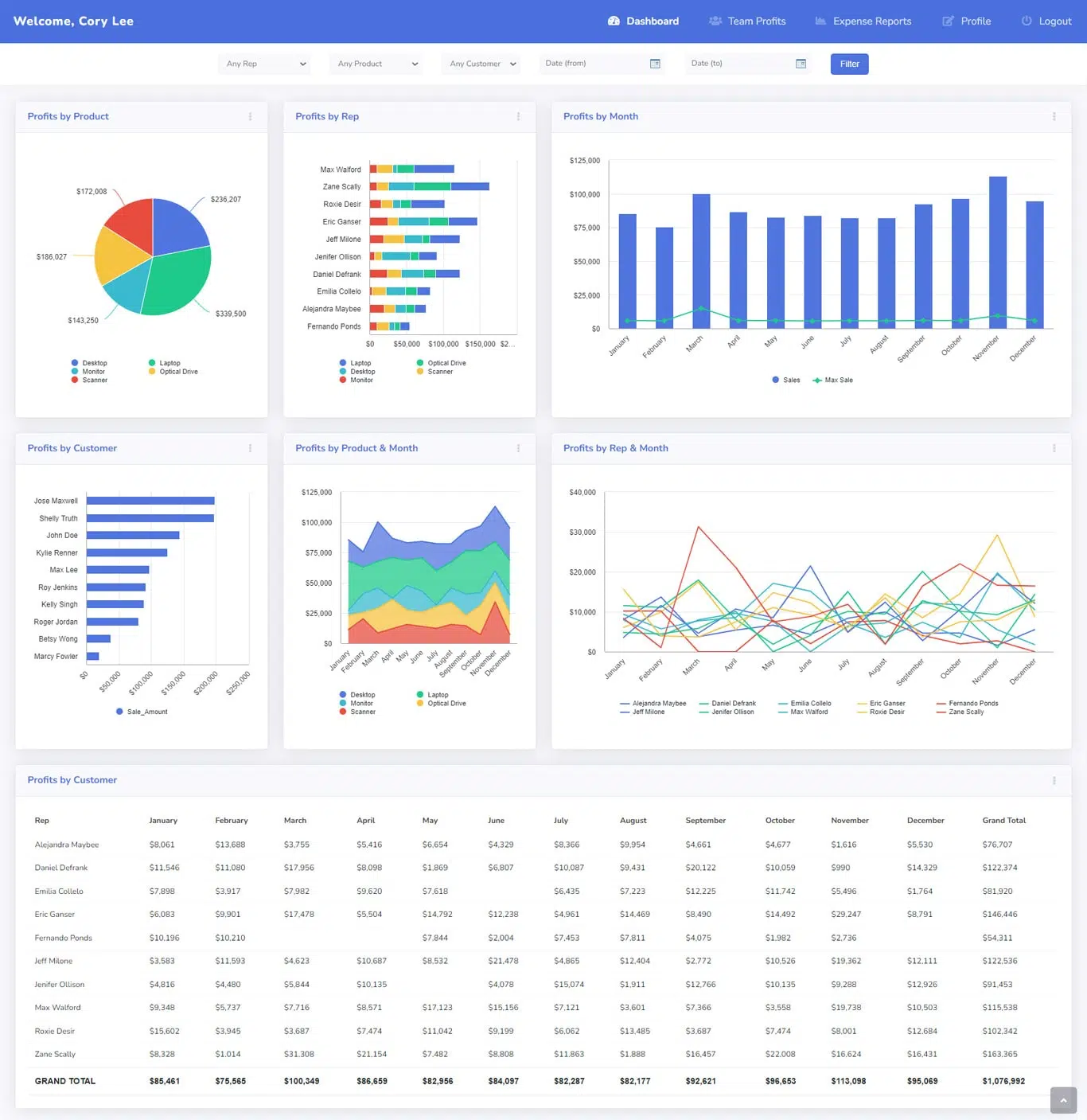Open the calendar icon beside Date (to)
The height and width of the screenshot is (1120, 1087).
801,63
